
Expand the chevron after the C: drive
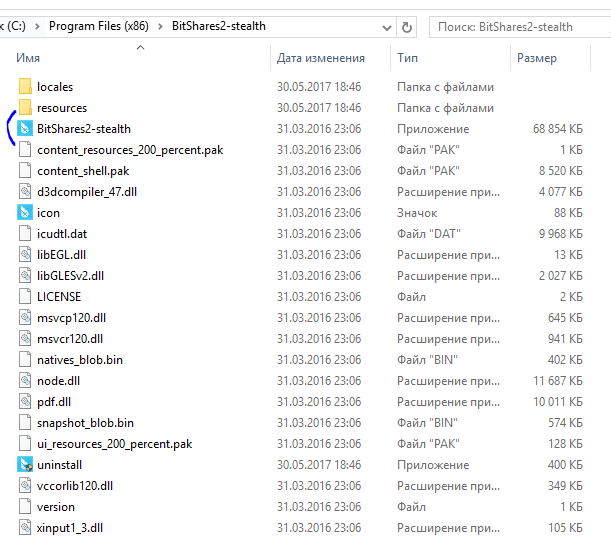pos(37,26)
